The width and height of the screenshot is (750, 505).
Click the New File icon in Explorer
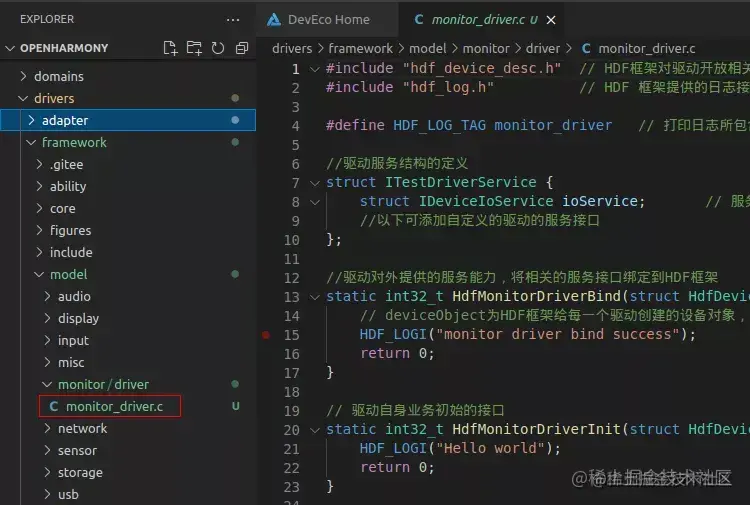170,48
